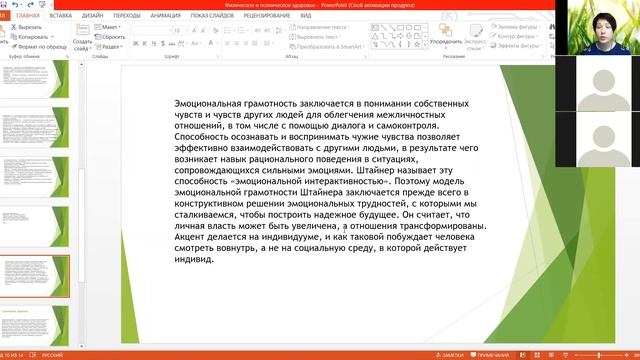Open change case (Aa) dropdown

[x=196, y=43]
